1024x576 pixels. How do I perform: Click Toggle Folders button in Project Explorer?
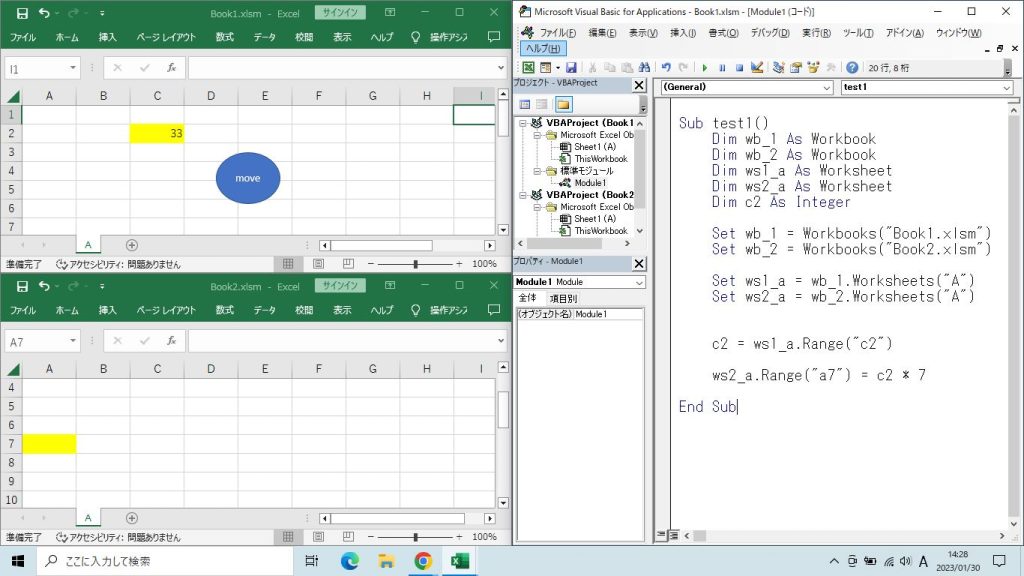[563, 104]
